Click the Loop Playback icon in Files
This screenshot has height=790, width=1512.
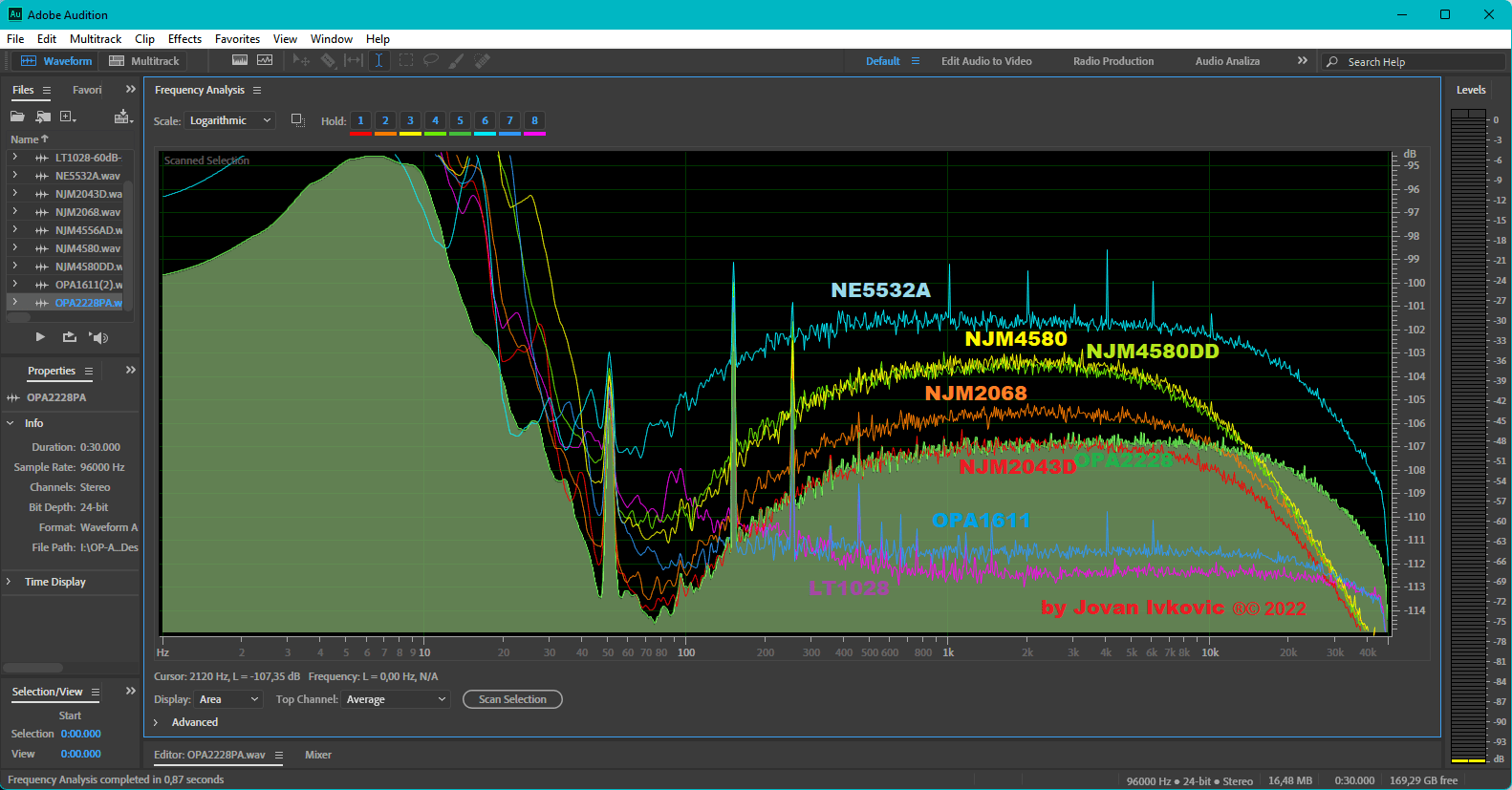[x=70, y=337]
